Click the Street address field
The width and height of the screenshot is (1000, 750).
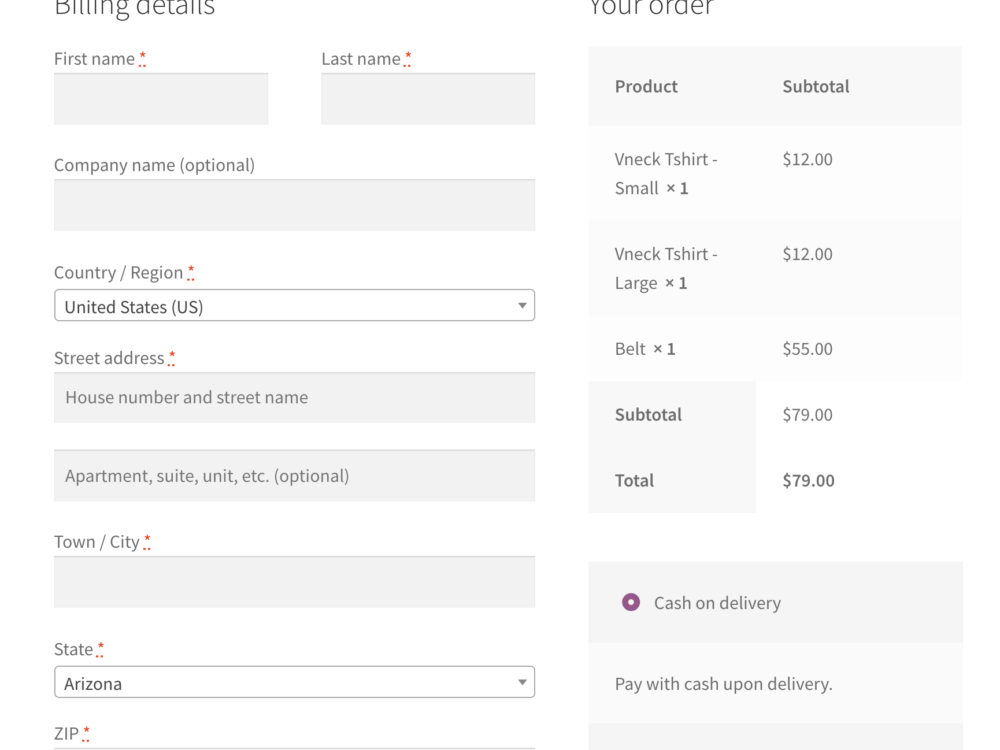294,397
